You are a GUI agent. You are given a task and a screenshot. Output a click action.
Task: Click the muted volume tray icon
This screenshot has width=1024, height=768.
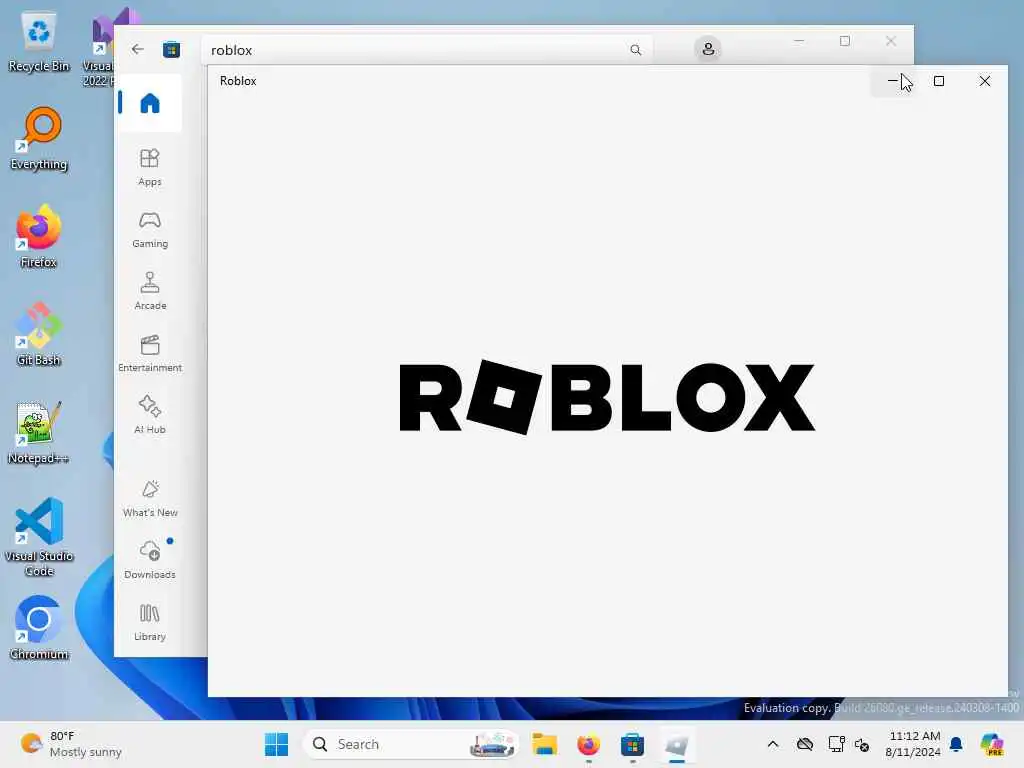tap(862, 744)
